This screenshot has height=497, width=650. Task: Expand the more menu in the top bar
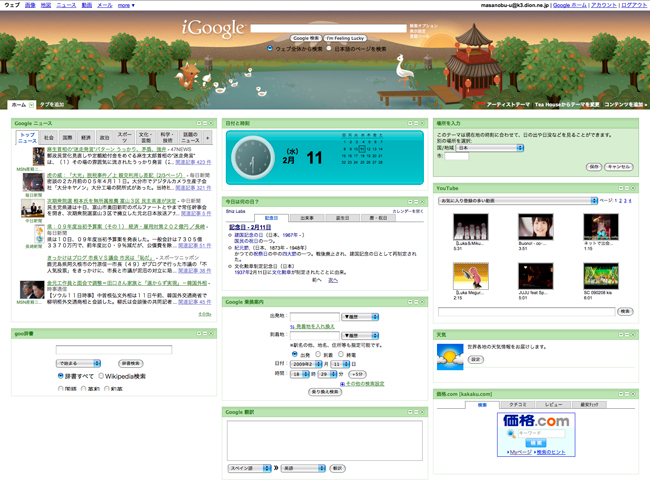[126, 5]
